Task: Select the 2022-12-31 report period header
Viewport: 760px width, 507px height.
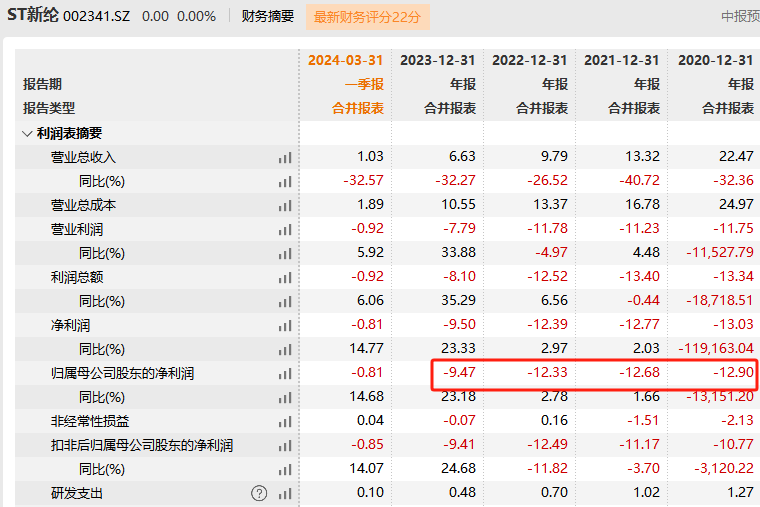Action: [529, 60]
